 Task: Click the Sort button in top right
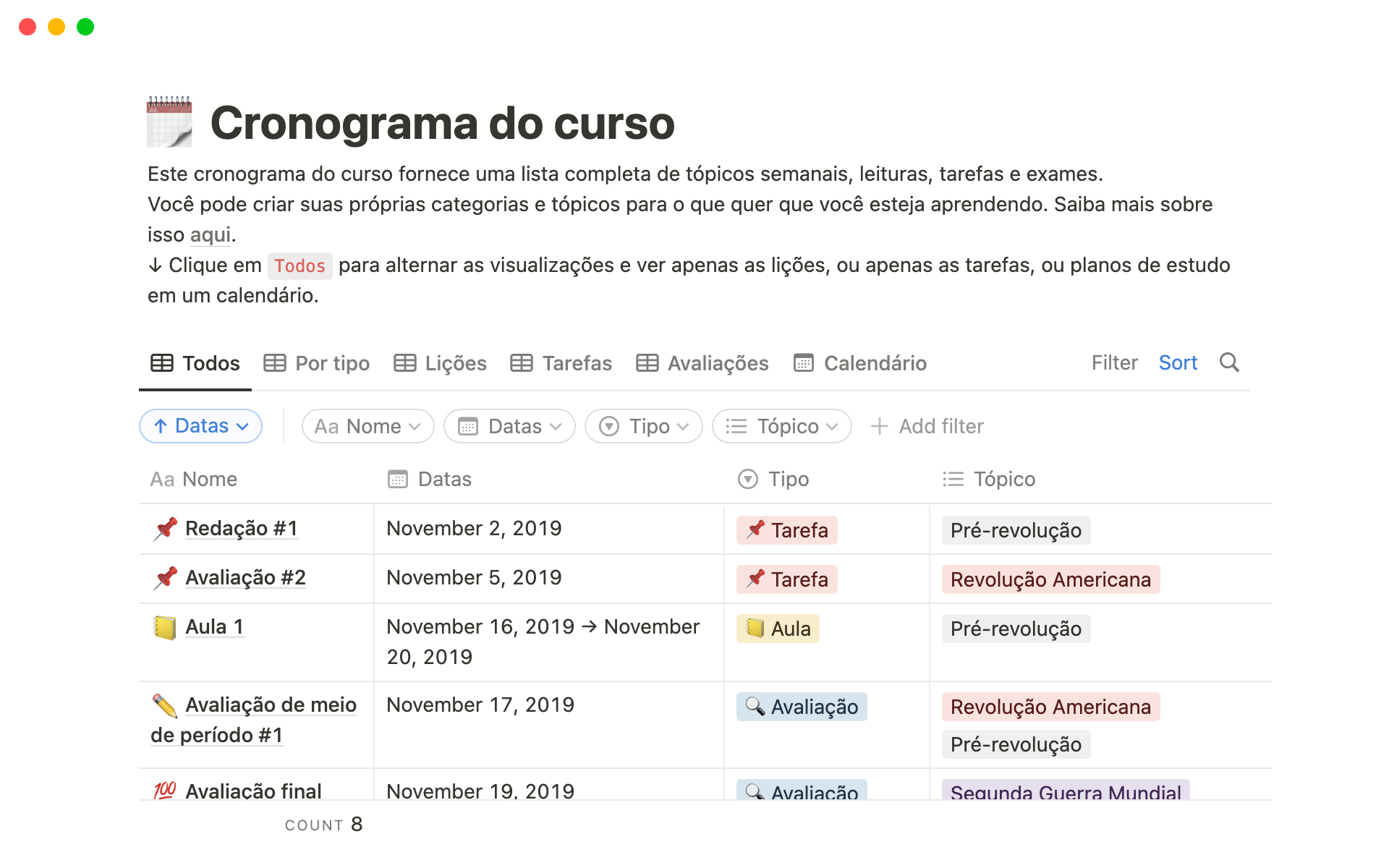(x=1179, y=362)
